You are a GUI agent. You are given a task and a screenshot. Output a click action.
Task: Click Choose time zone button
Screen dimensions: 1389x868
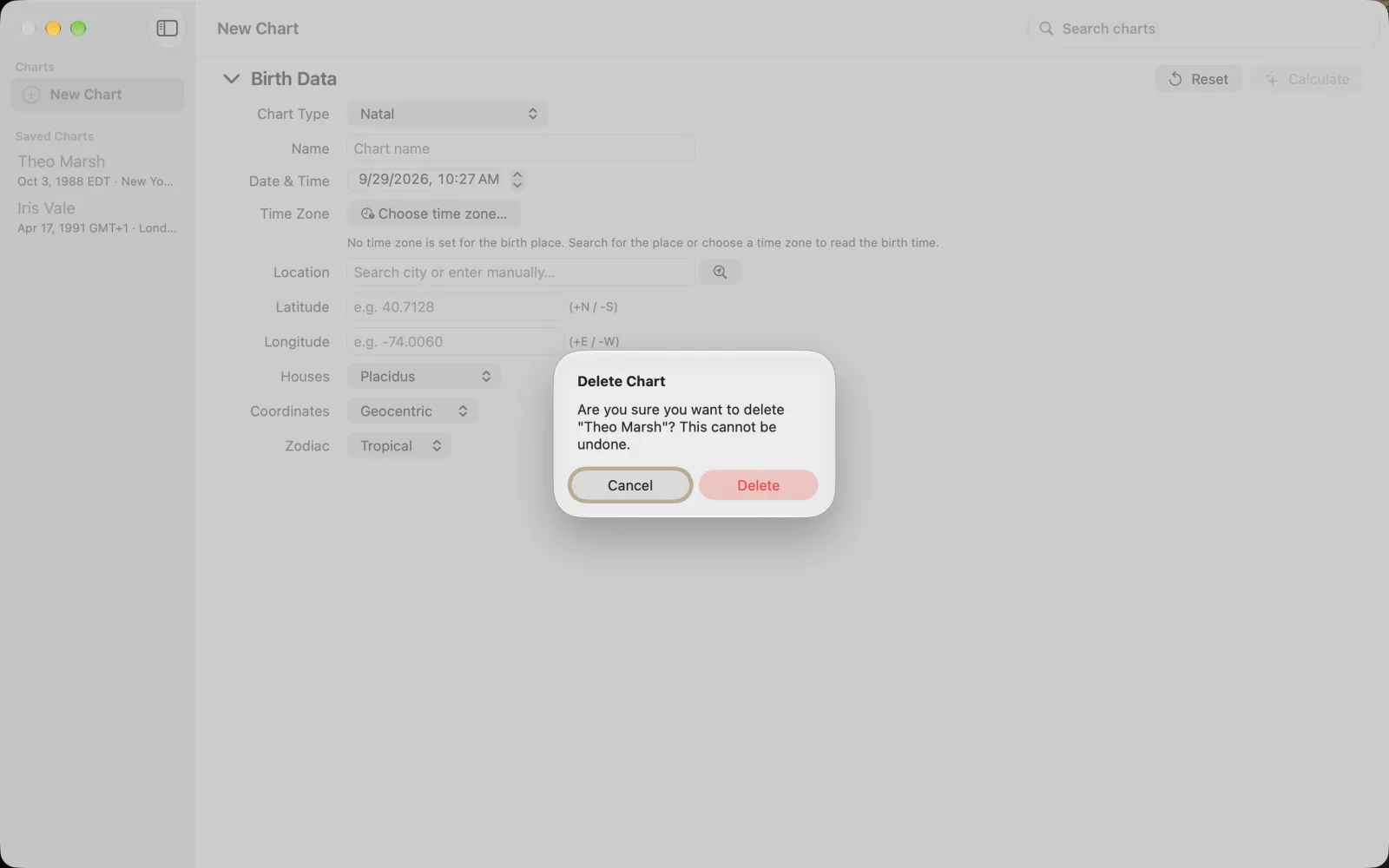pyautogui.click(x=434, y=214)
